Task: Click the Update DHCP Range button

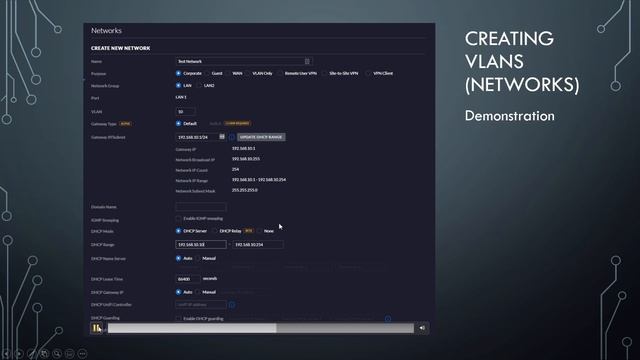Action: coord(261,137)
